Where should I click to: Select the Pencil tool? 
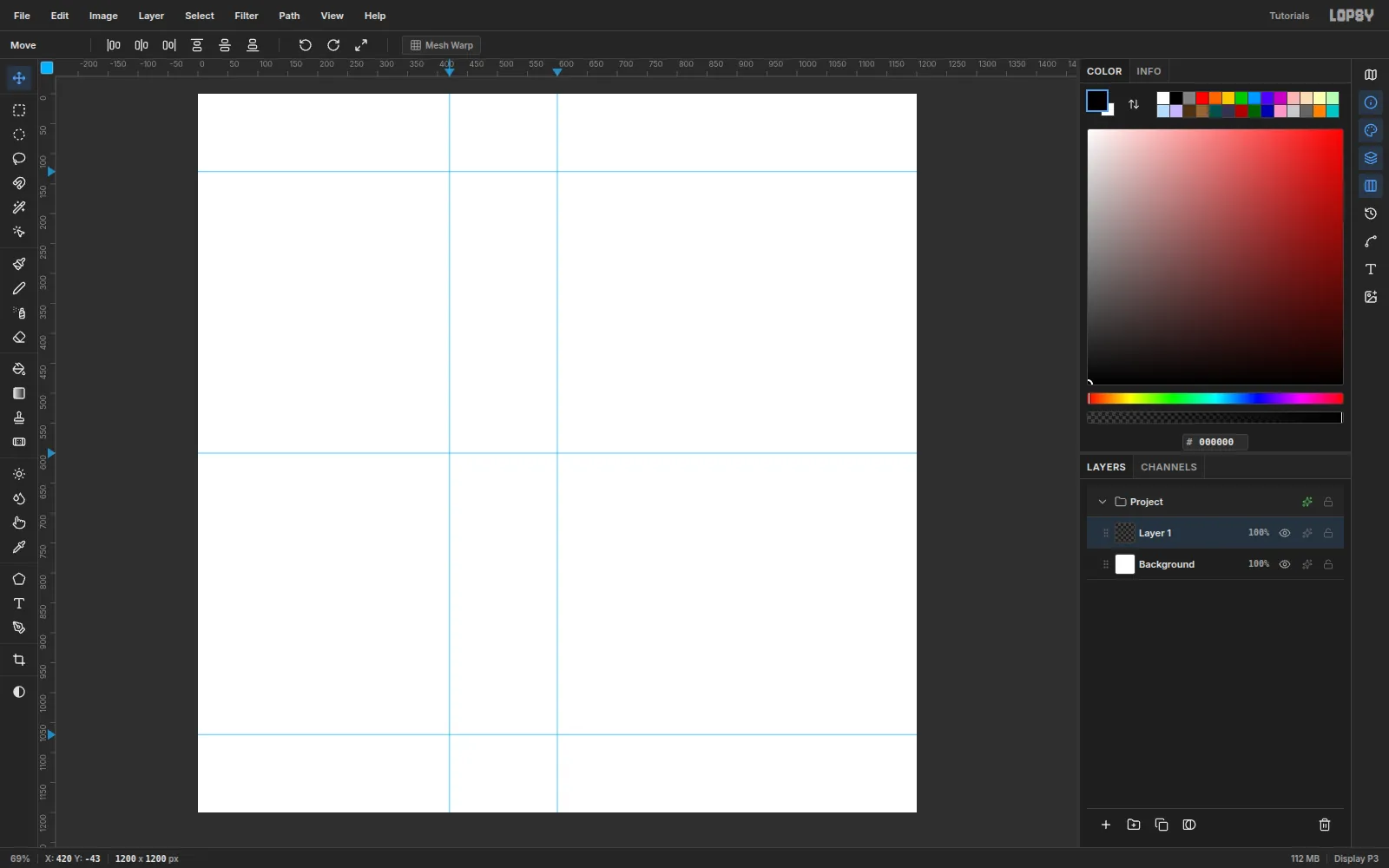18,288
